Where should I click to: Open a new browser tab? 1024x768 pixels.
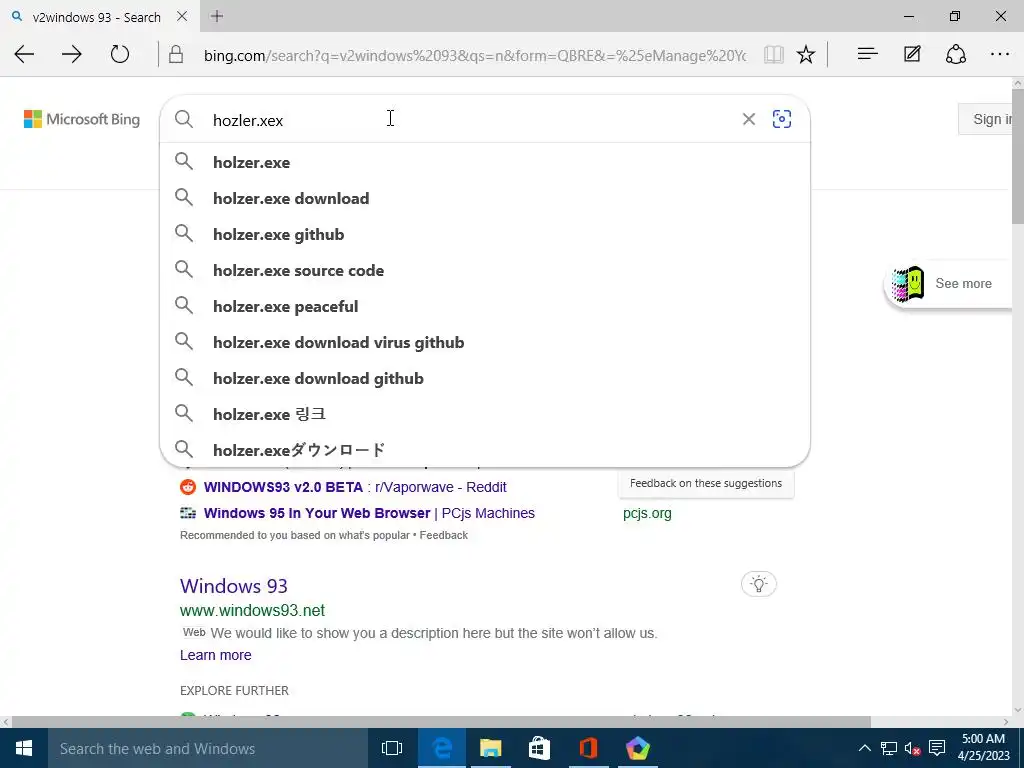pyautogui.click(x=217, y=16)
